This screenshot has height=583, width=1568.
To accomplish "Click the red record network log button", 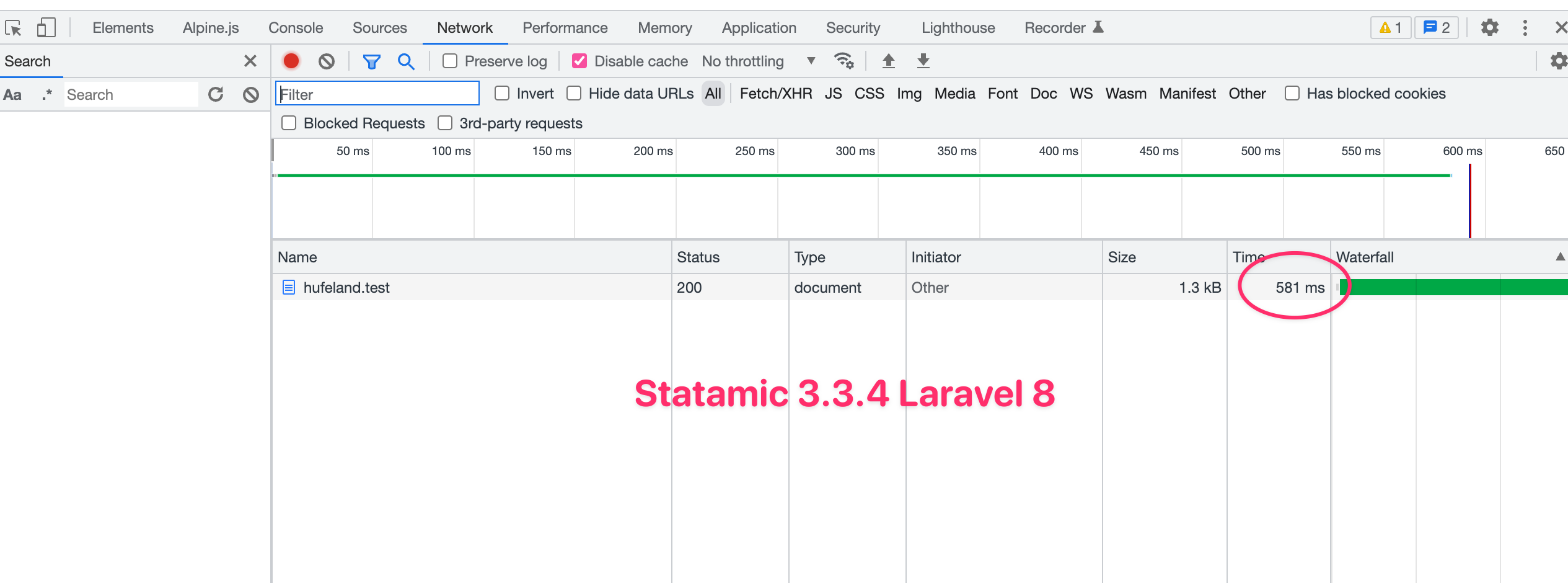I will tap(291, 61).
